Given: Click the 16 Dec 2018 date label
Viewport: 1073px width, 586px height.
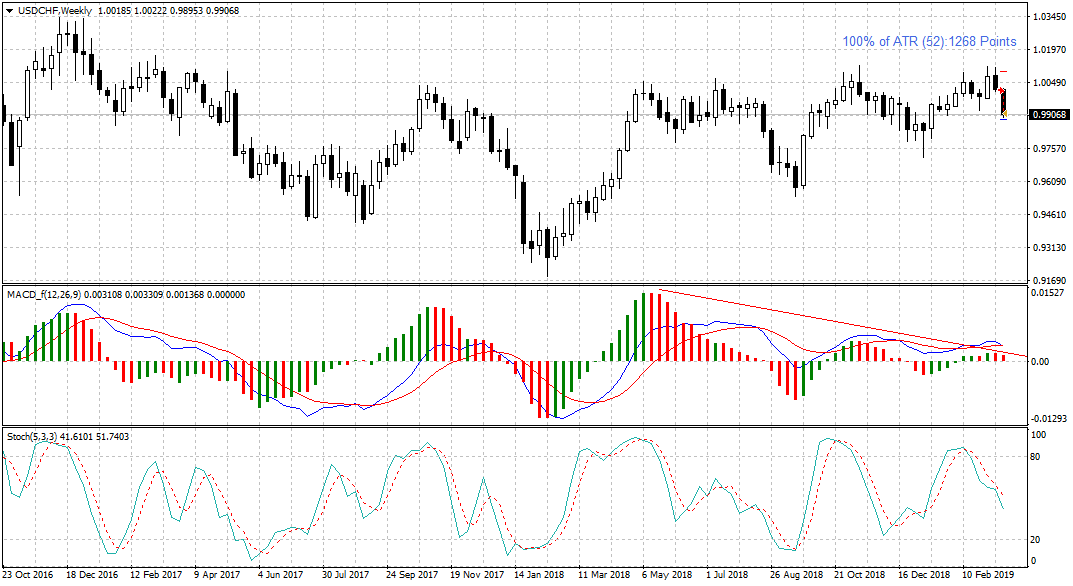Looking at the screenshot, I should click(x=924, y=574).
